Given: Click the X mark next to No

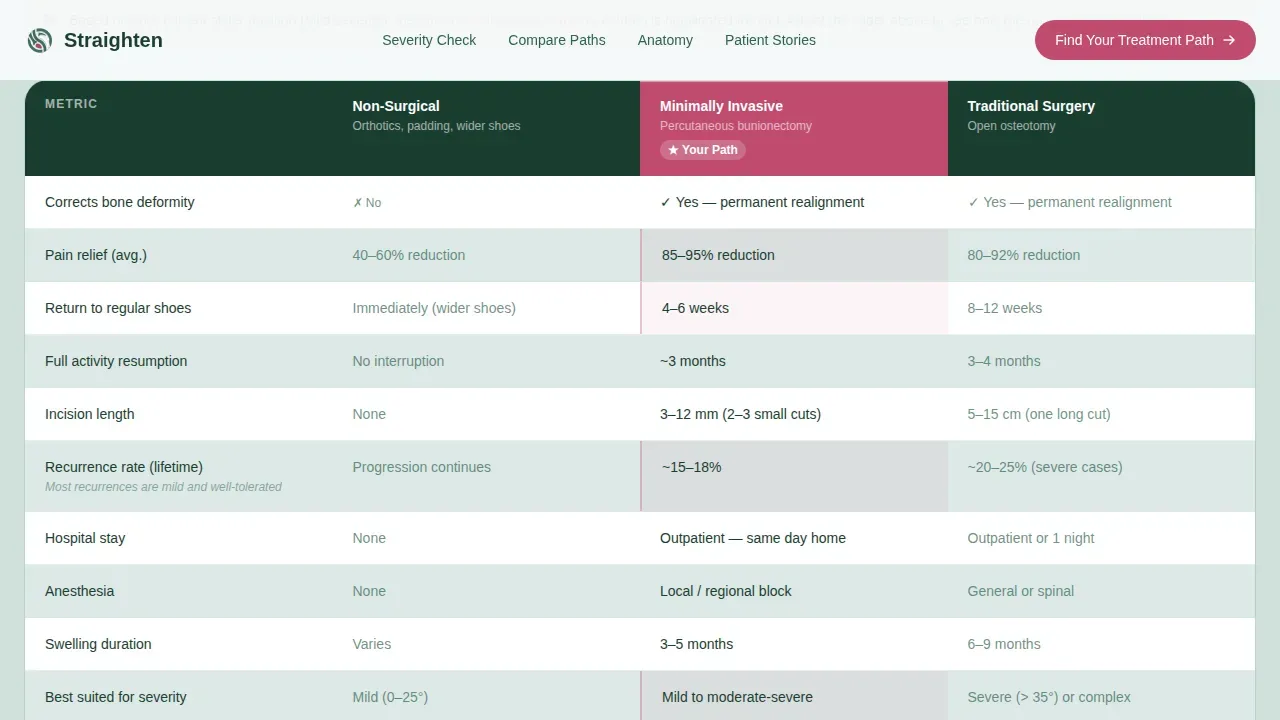Looking at the screenshot, I should tap(357, 203).
